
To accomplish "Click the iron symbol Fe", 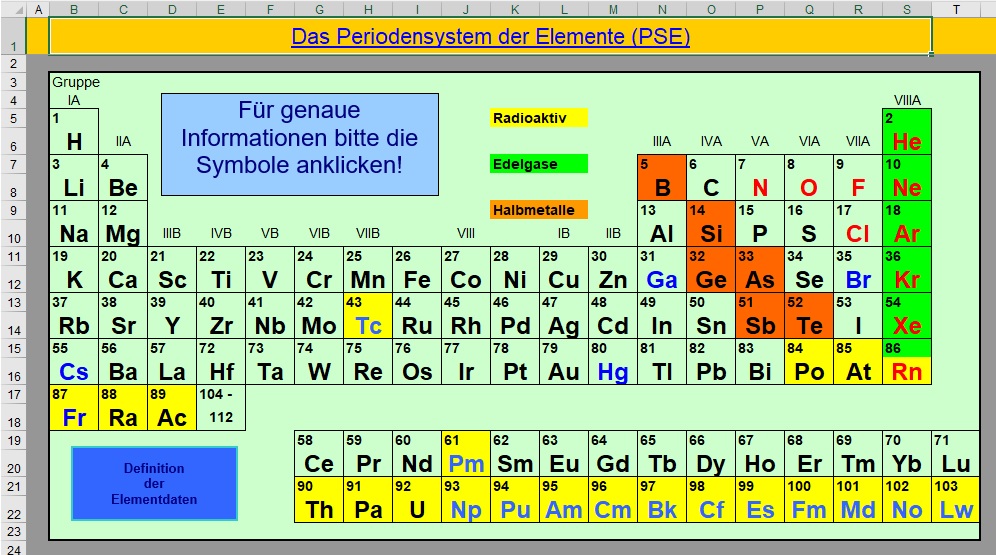I will click(416, 280).
